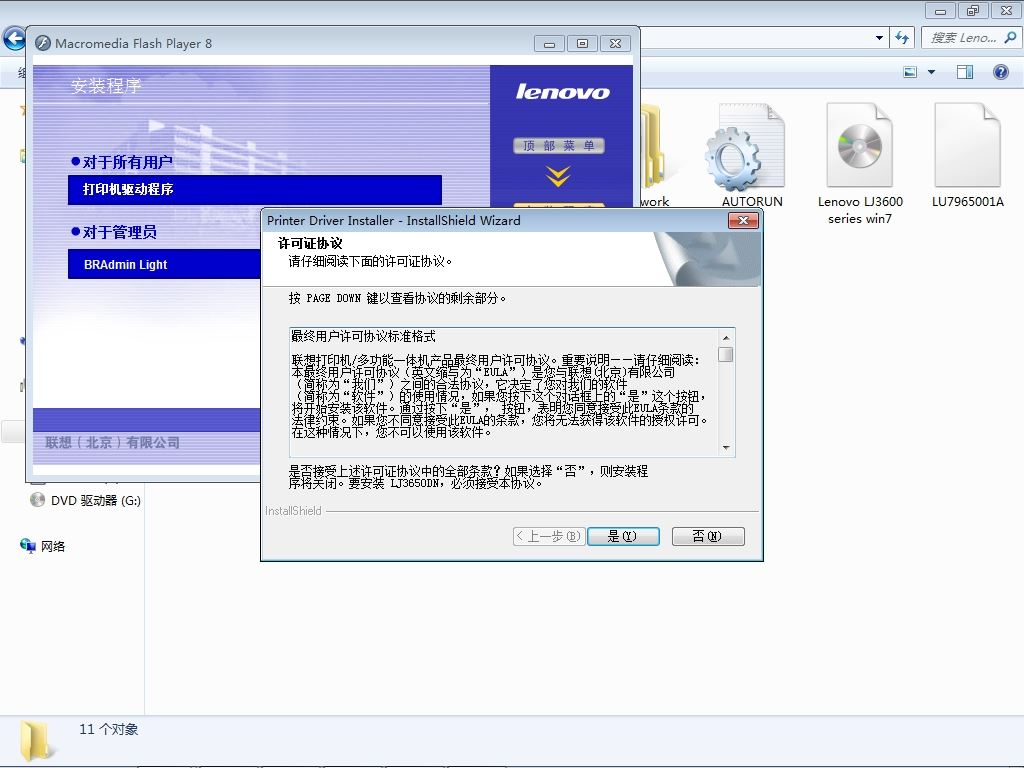Restore the Explorer window
The width and height of the screenshot is (1024, 768).
(x=973, y=10)
